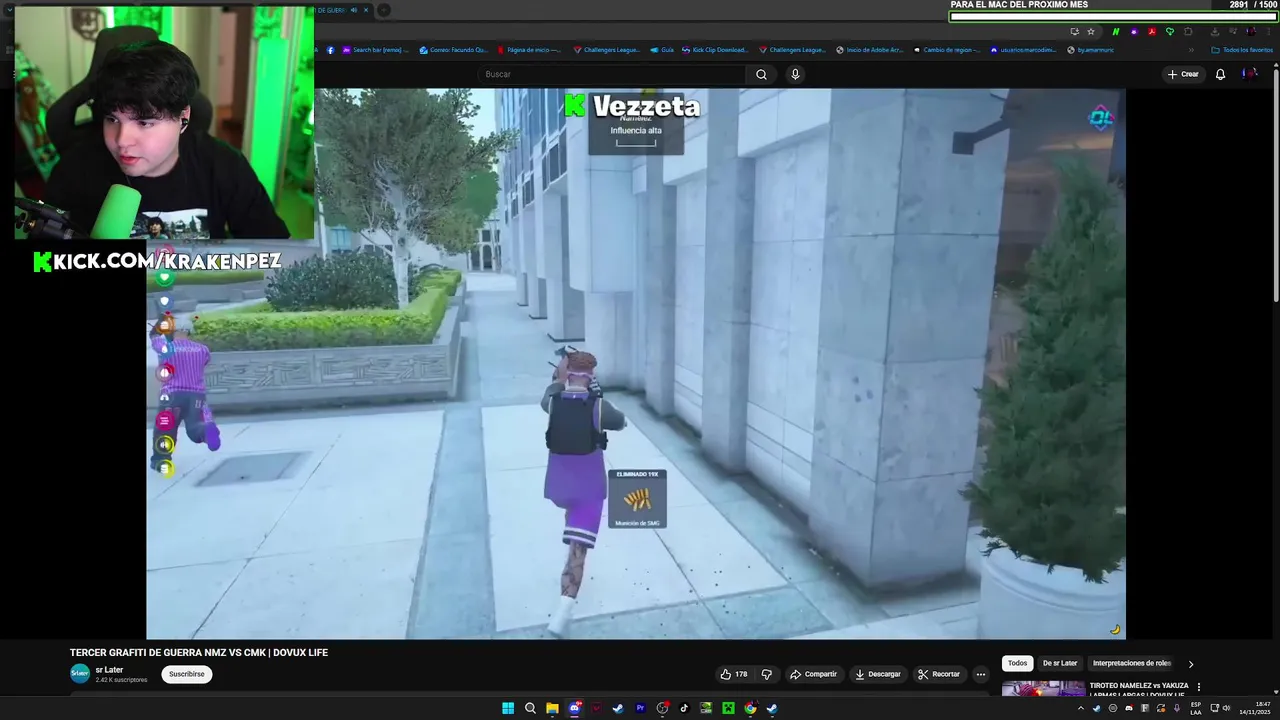Mute the browser tab speaker icon
This screenshot has width=1280, height=720.
click(353, 10)
